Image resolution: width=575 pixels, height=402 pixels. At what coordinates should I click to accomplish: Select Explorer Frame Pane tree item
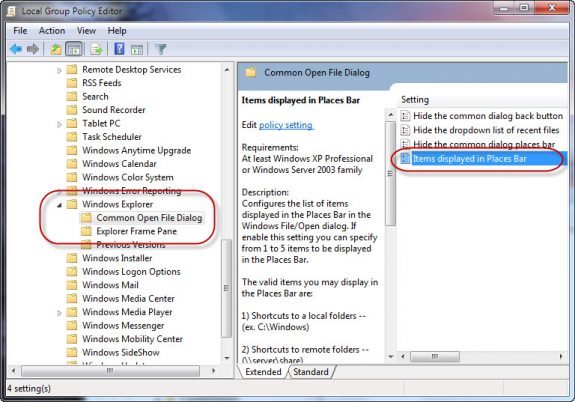pos(136,231)
